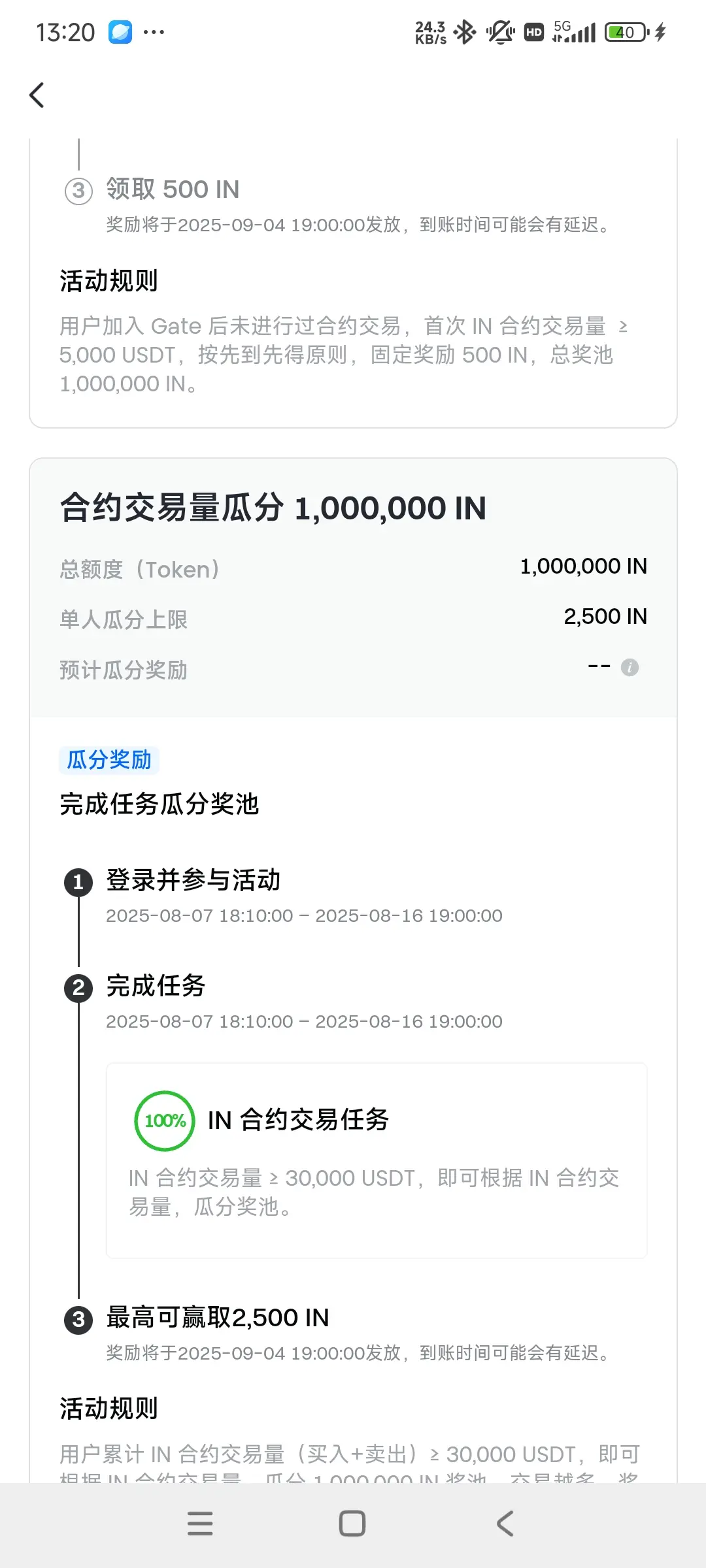The image size is (706, 1568).
Task: Tap the blue app notification icon
Action: 120,32
